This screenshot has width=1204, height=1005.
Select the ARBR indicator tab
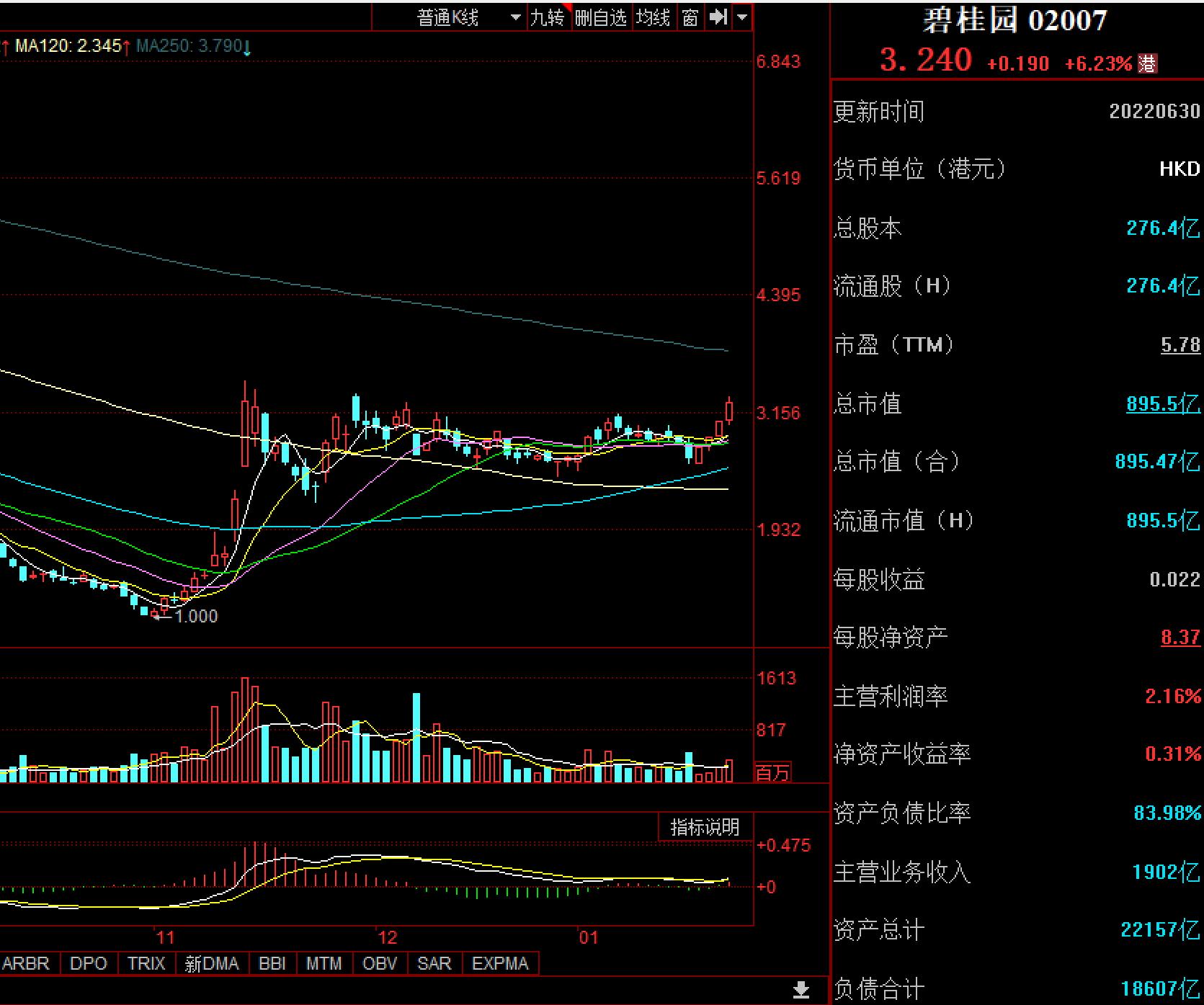coord(26,963)
